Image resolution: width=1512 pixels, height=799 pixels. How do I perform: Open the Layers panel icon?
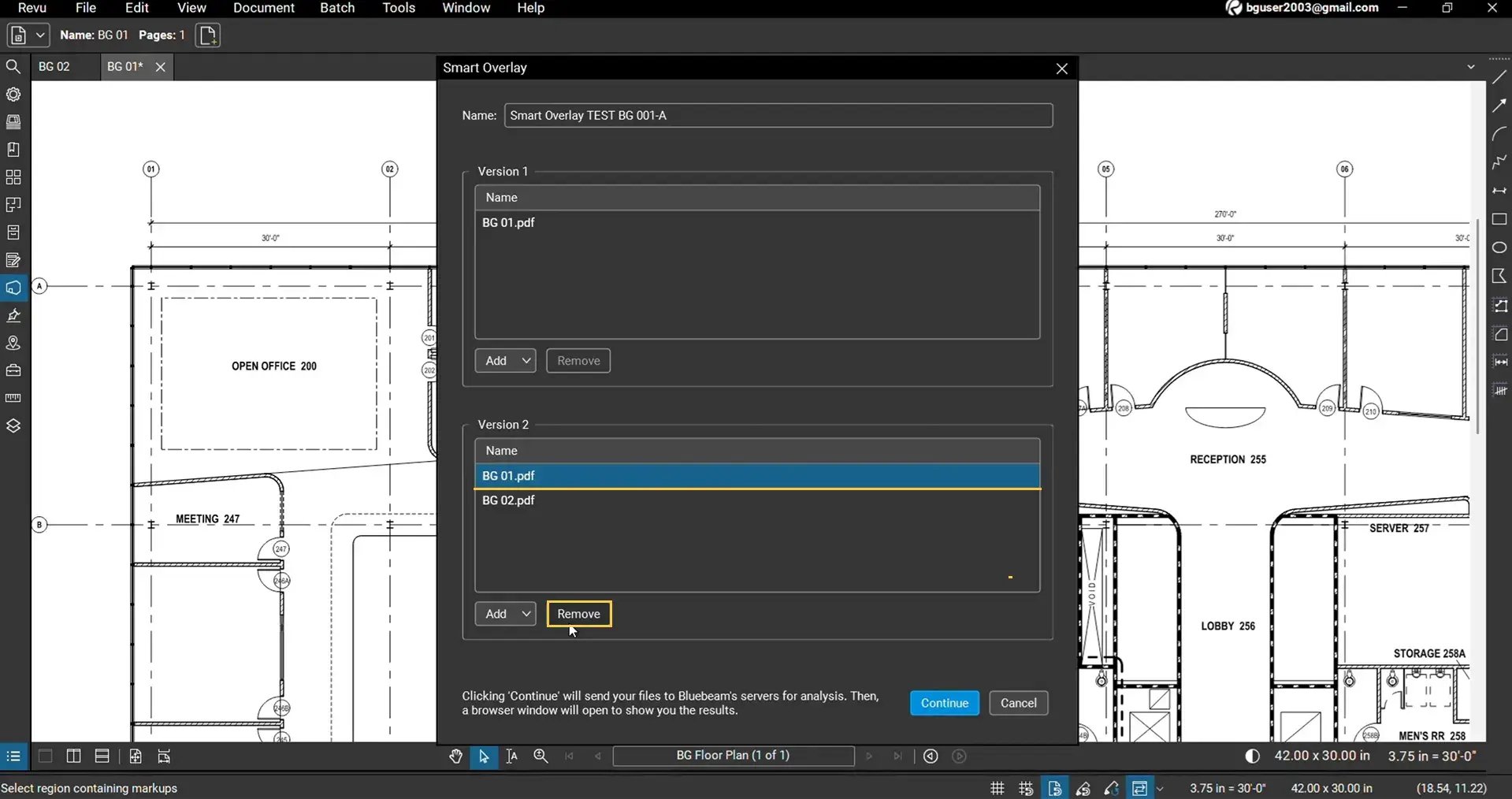[13, 426]
